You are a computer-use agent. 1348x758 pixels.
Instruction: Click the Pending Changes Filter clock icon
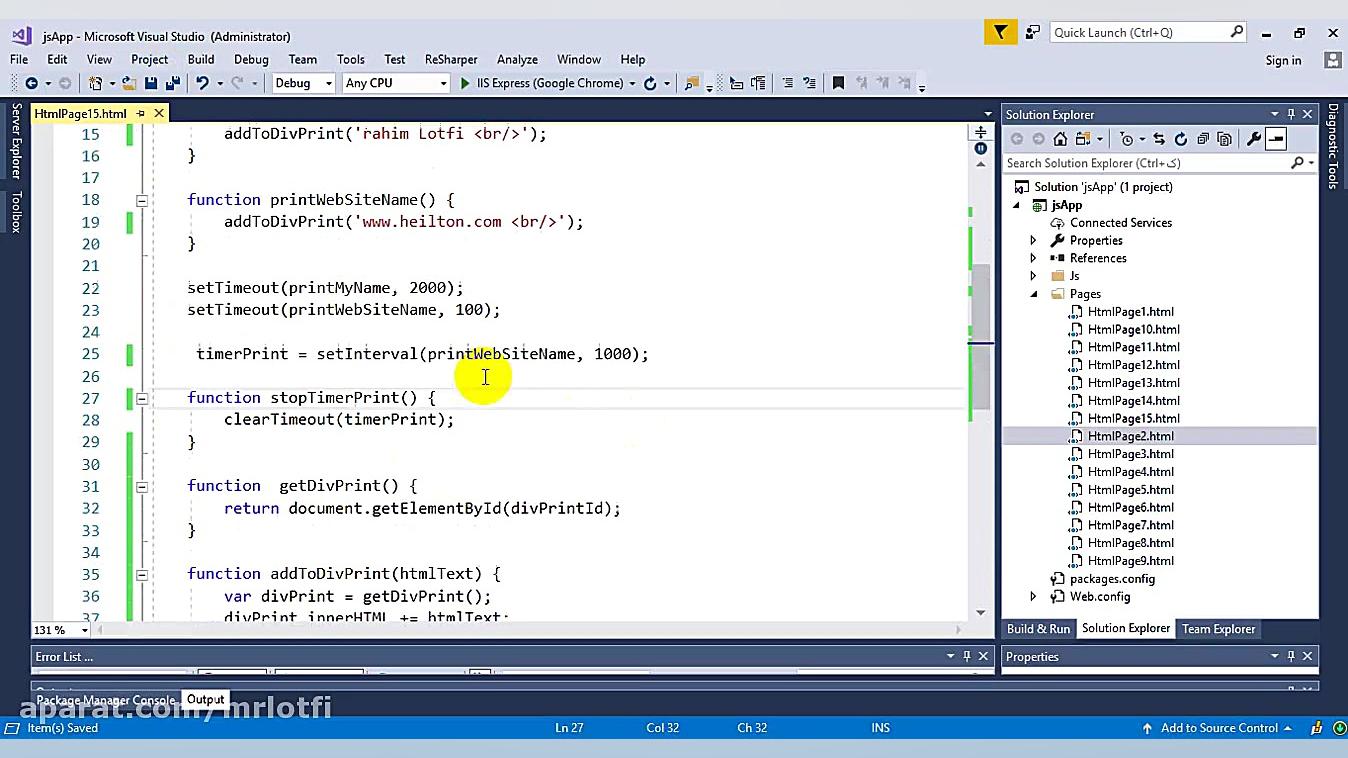(x=1127, y=139)
